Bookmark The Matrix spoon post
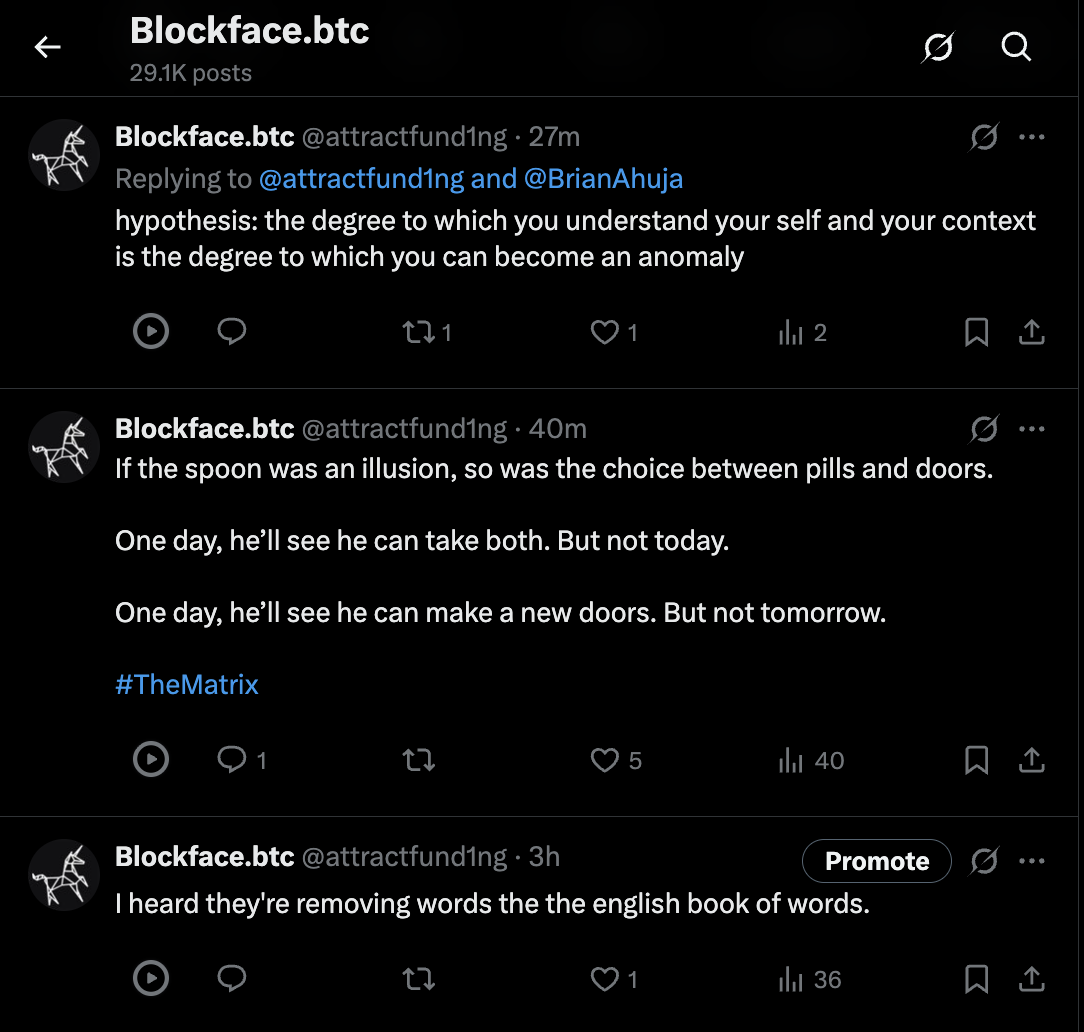This screenshot has height=1032, width=1084. tap(976, 761)
